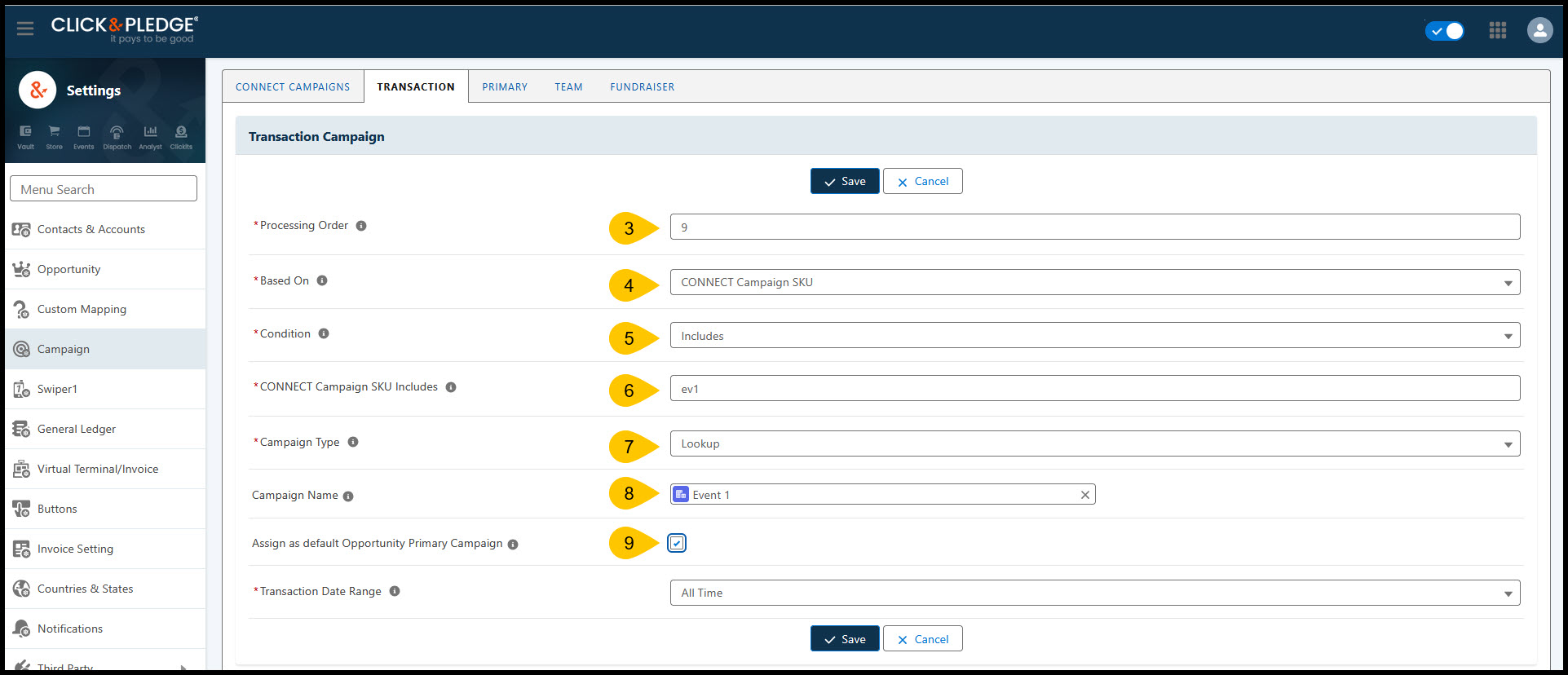Click the Click & Pledge logo
This screenshot has width=1568, height=675.
(x=124, y=29)
